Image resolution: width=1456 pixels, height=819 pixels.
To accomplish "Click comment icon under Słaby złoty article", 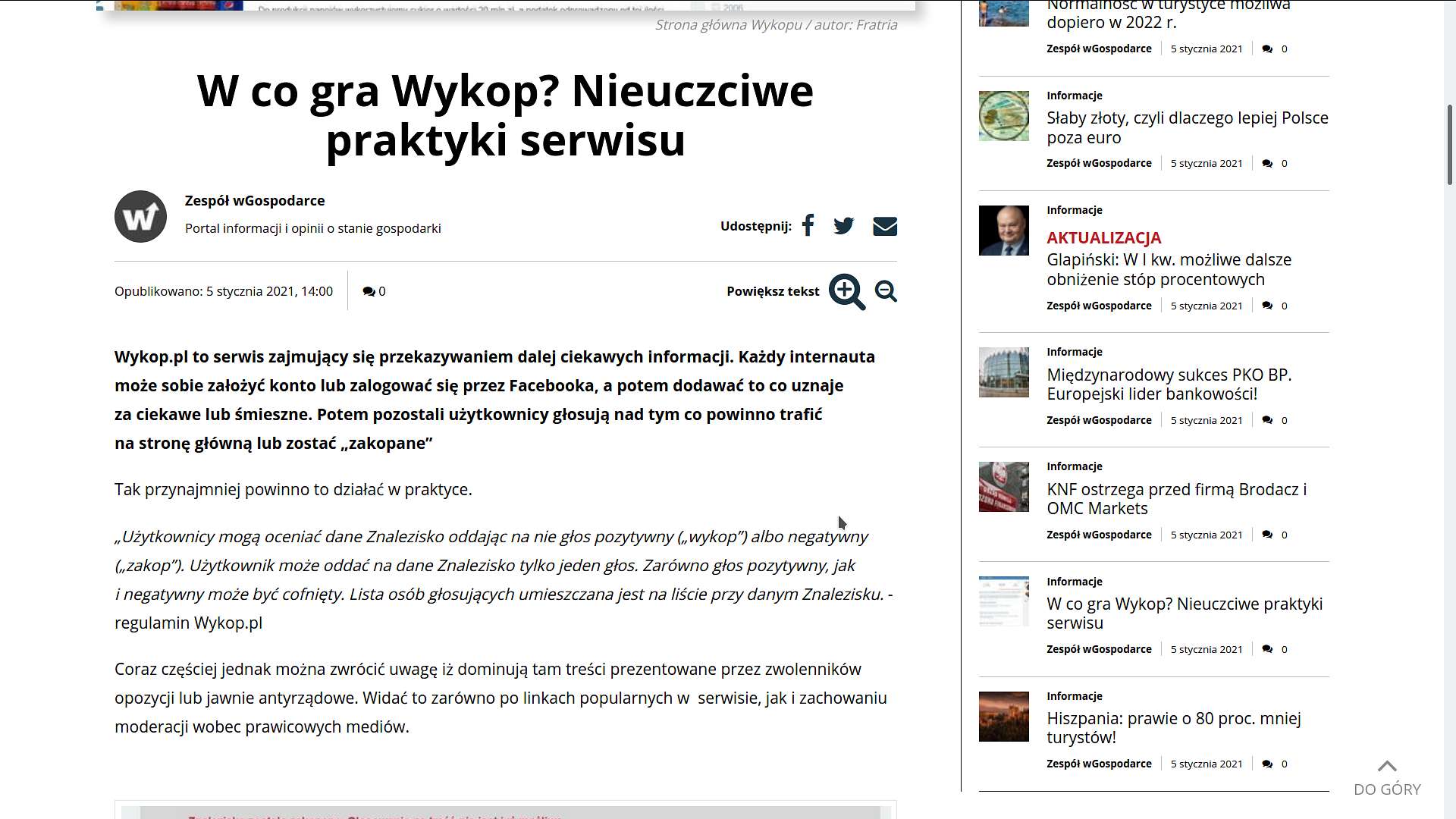I will coord(1267,164).
